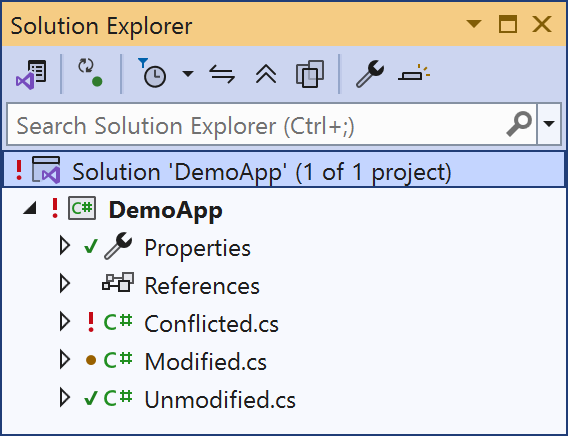Open the Pending Changes Filter dropdown arrow
Viewport: 568px width, 436px height.
188,74
